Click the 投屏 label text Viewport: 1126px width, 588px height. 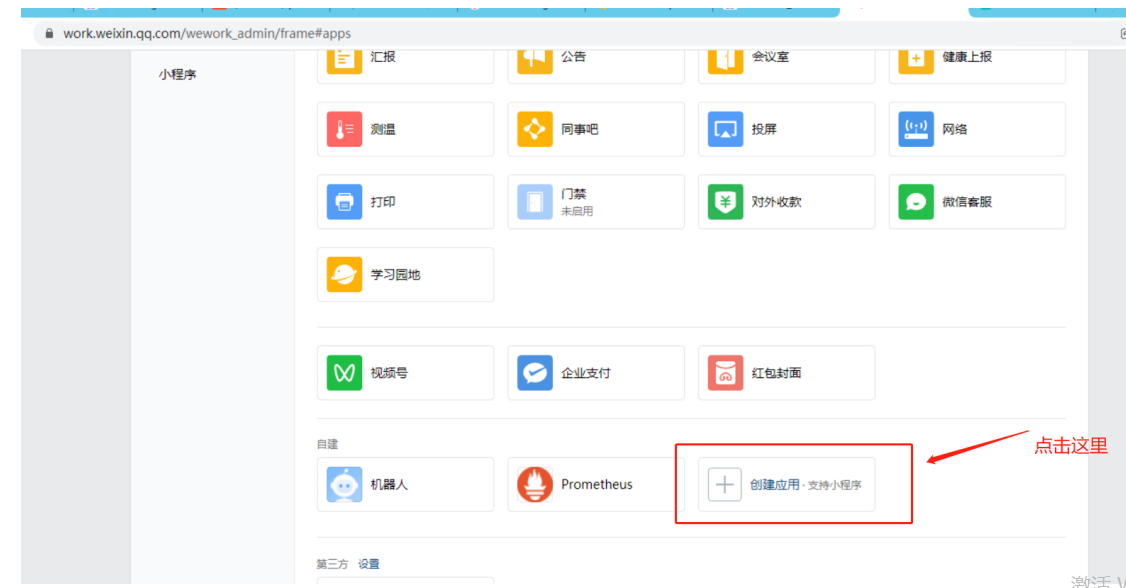click(764, 129)
